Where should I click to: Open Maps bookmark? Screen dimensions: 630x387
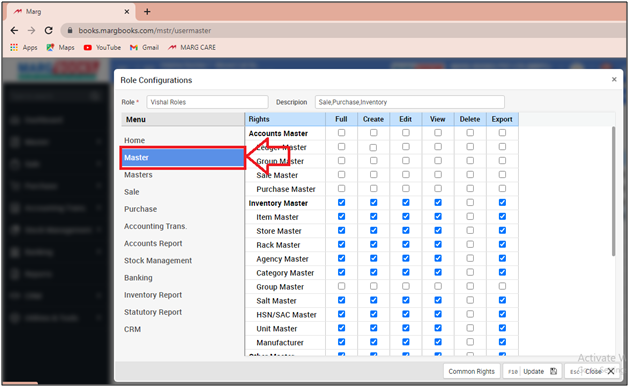coord(60,47)
